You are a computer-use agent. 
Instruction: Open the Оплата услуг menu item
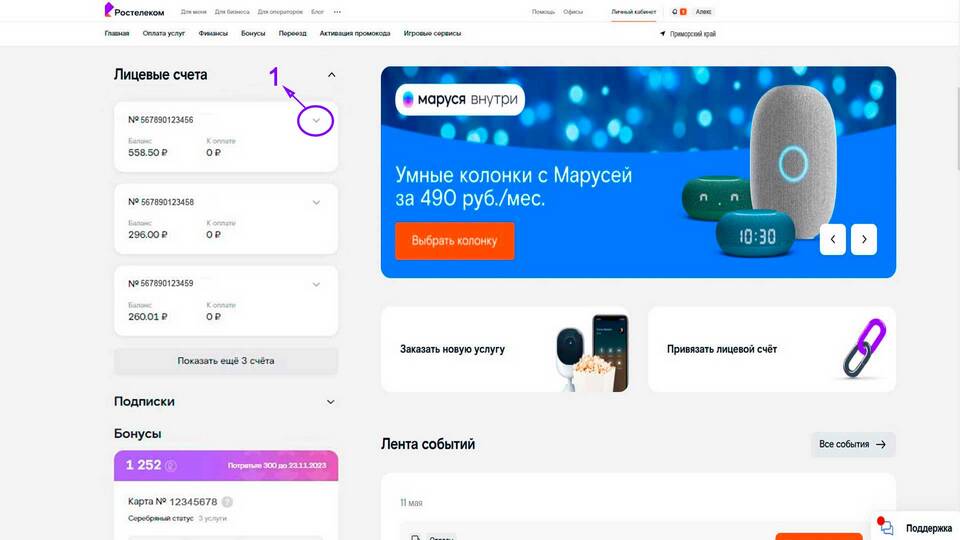(x=163, y=34)
